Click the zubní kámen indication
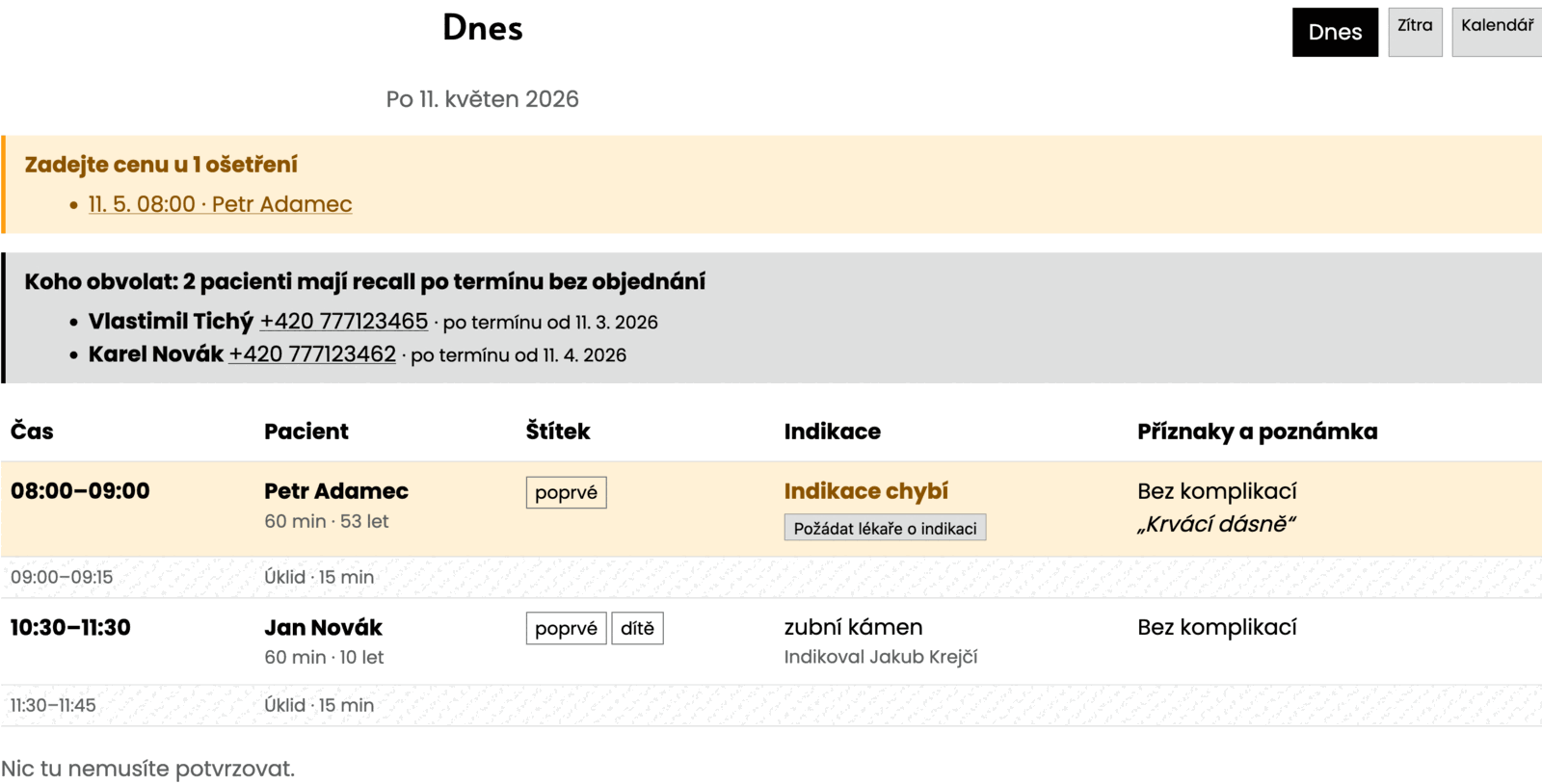 [x=853, y=627]
